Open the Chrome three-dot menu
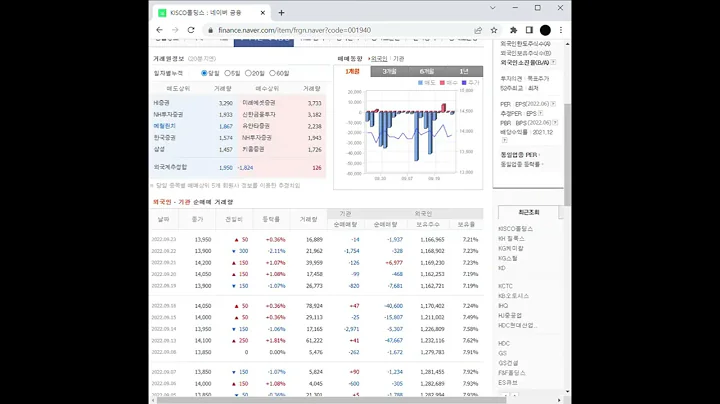Image resolution: width=720 pixels, height=404 pixels. click(x=561, y=30)
